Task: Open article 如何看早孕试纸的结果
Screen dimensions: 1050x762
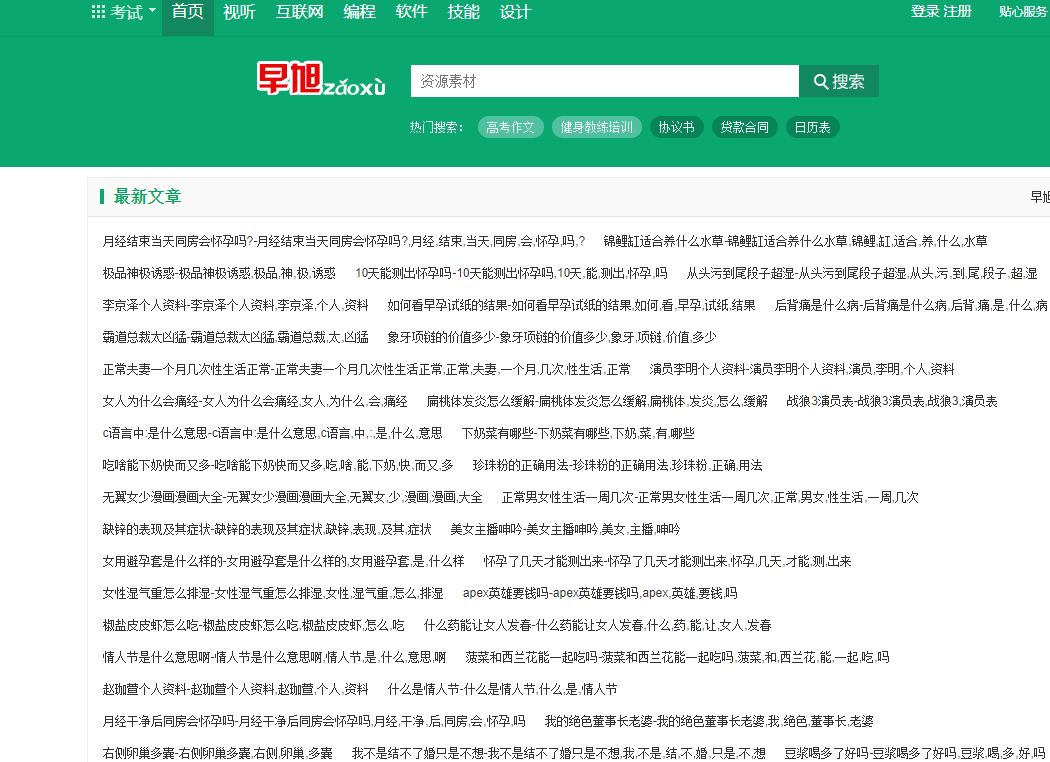Action: 571,305
